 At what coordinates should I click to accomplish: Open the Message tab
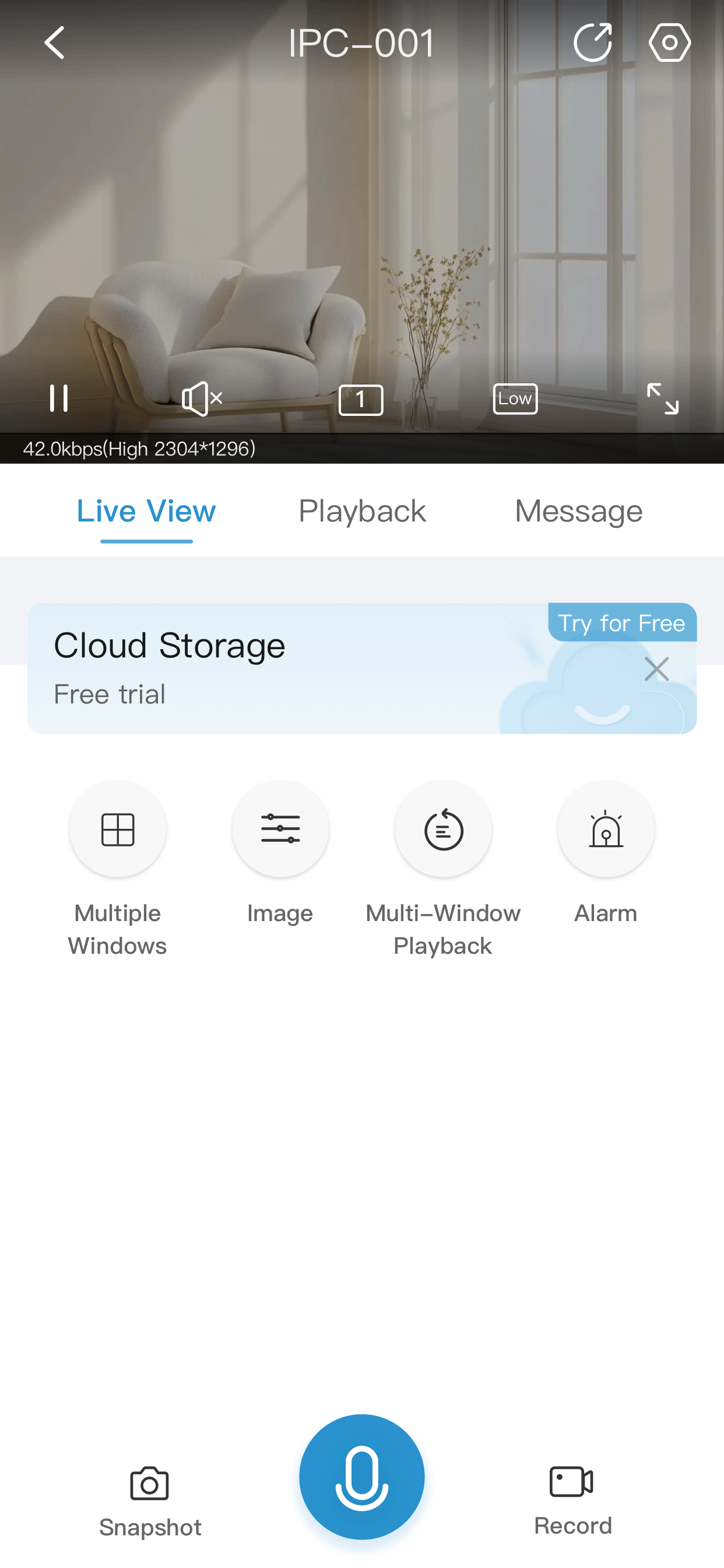click(578, 512)
